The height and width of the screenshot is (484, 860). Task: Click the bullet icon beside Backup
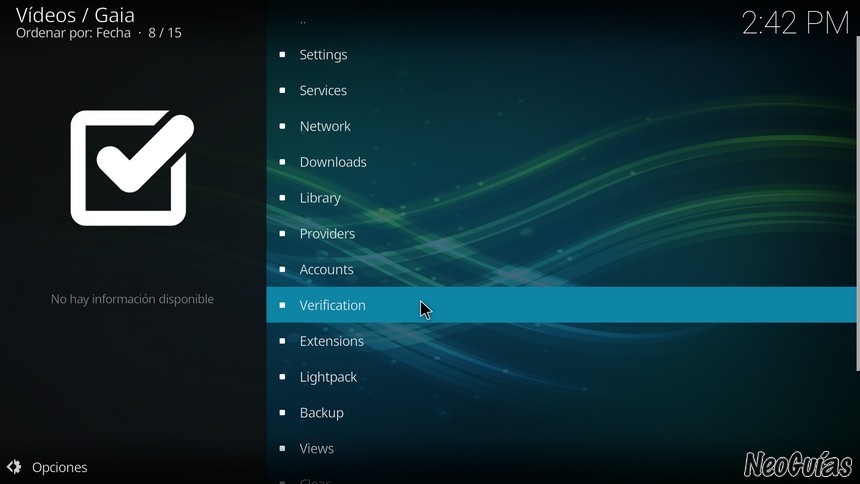click(x=282, y=412)
